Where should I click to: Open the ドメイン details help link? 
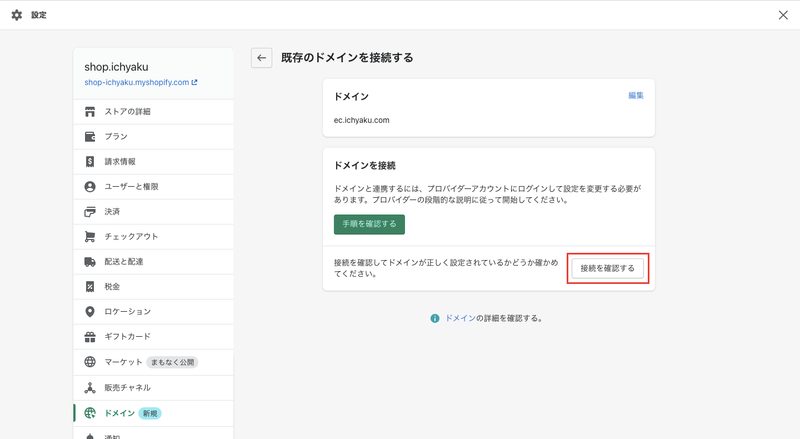click(x=460, y=318)
